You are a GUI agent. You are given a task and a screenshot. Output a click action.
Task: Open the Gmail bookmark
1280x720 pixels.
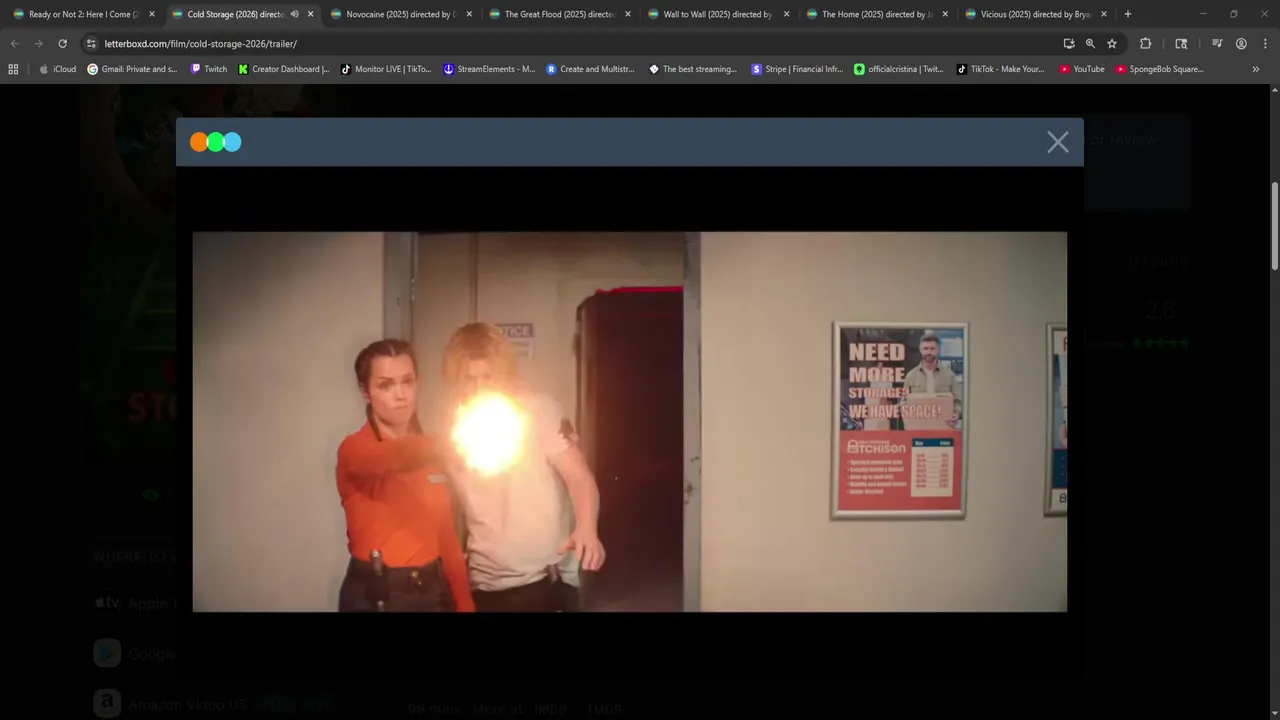coord(132,69)
